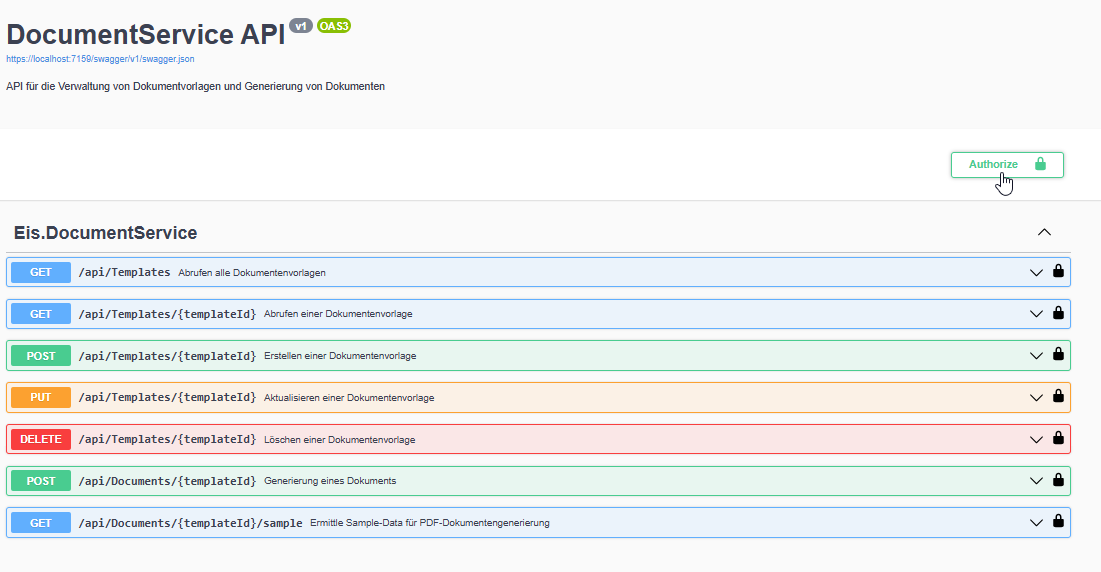The height and width of the screenshot is (572, 1101).
Task: Expand Löschen einer Dokumentenvorlage chevron
Action: pyautogui.click(x=1036, y=439)
